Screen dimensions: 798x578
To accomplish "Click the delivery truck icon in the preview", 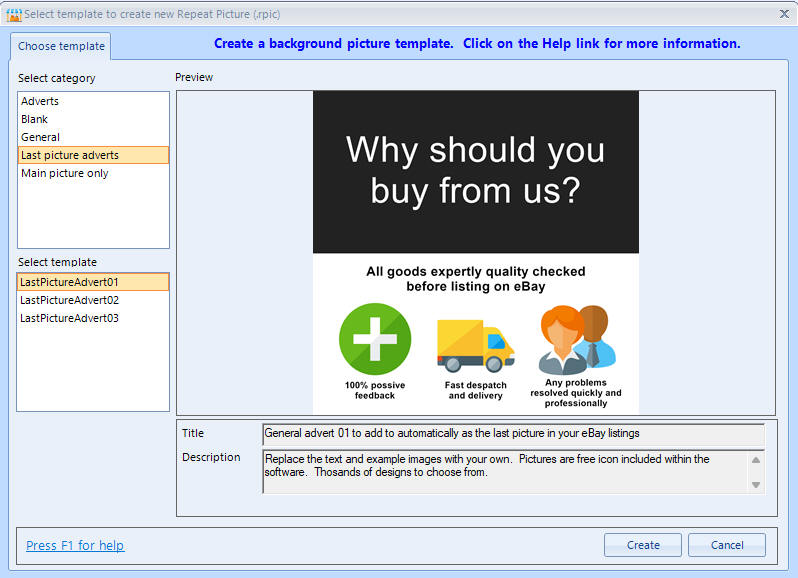I will [x=475, y=346].
